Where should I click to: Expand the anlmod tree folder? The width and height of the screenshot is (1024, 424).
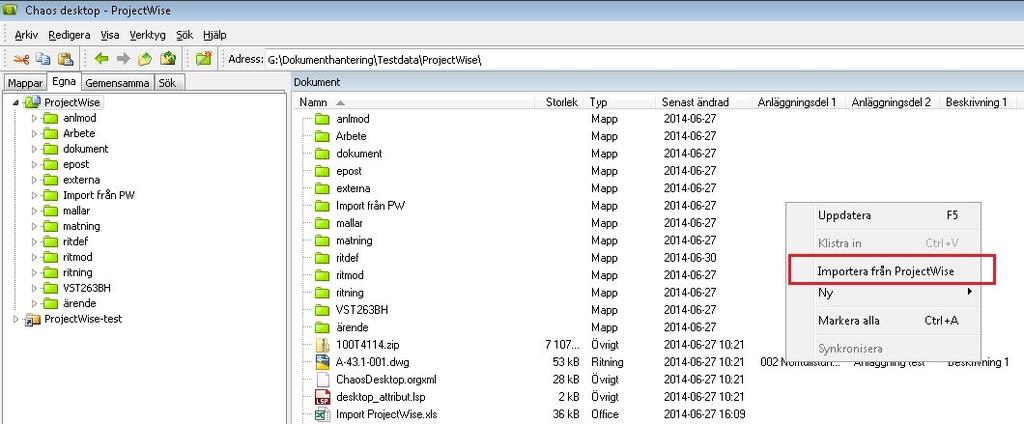[35, 118]
